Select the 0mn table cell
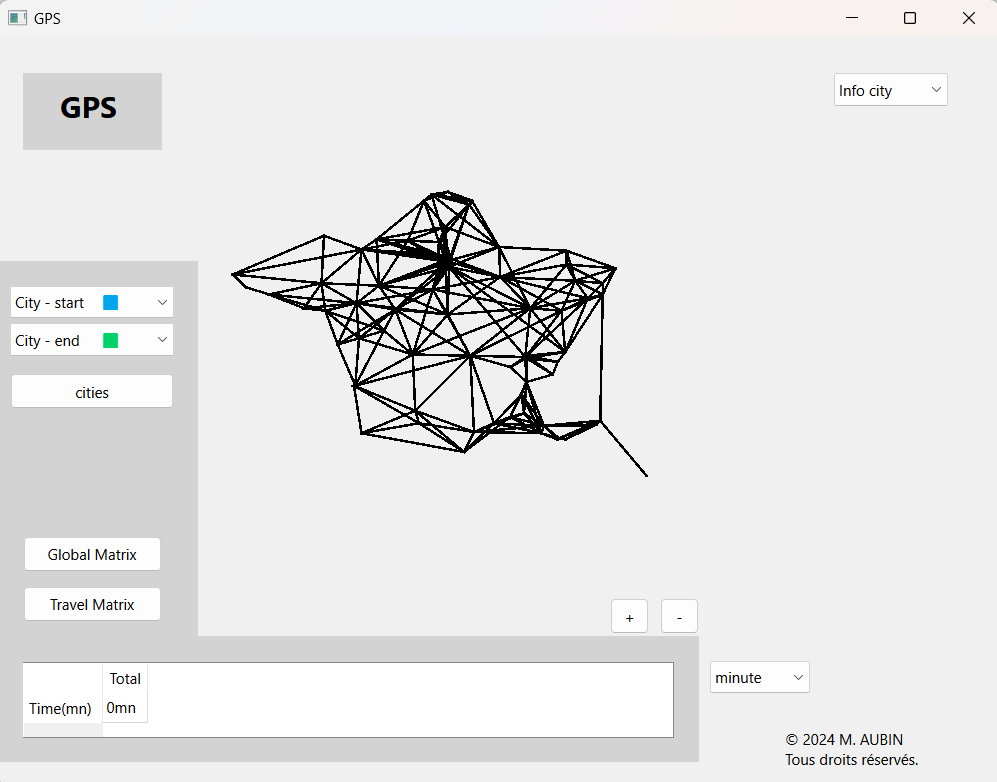The width and height of the screenshot is (997, 782). (x=125, y=708)
